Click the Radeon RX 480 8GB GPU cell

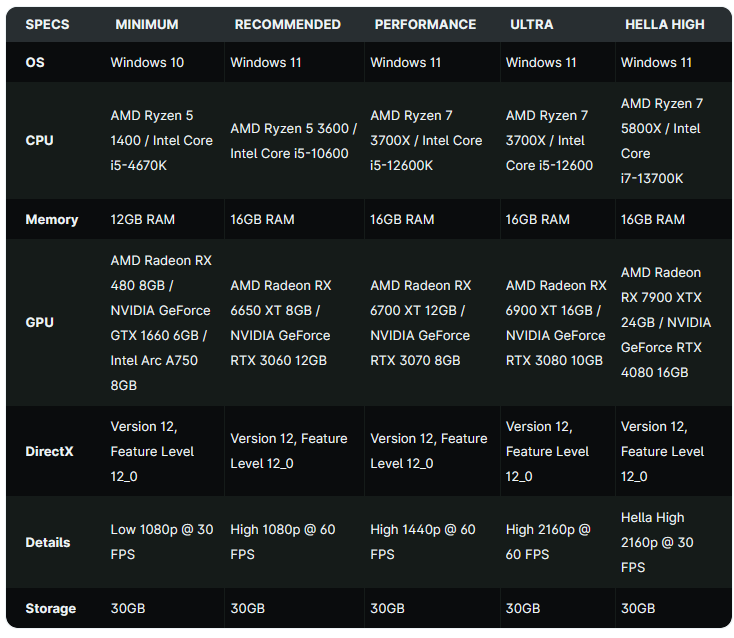pyautogui.click(x=161, y=323)
